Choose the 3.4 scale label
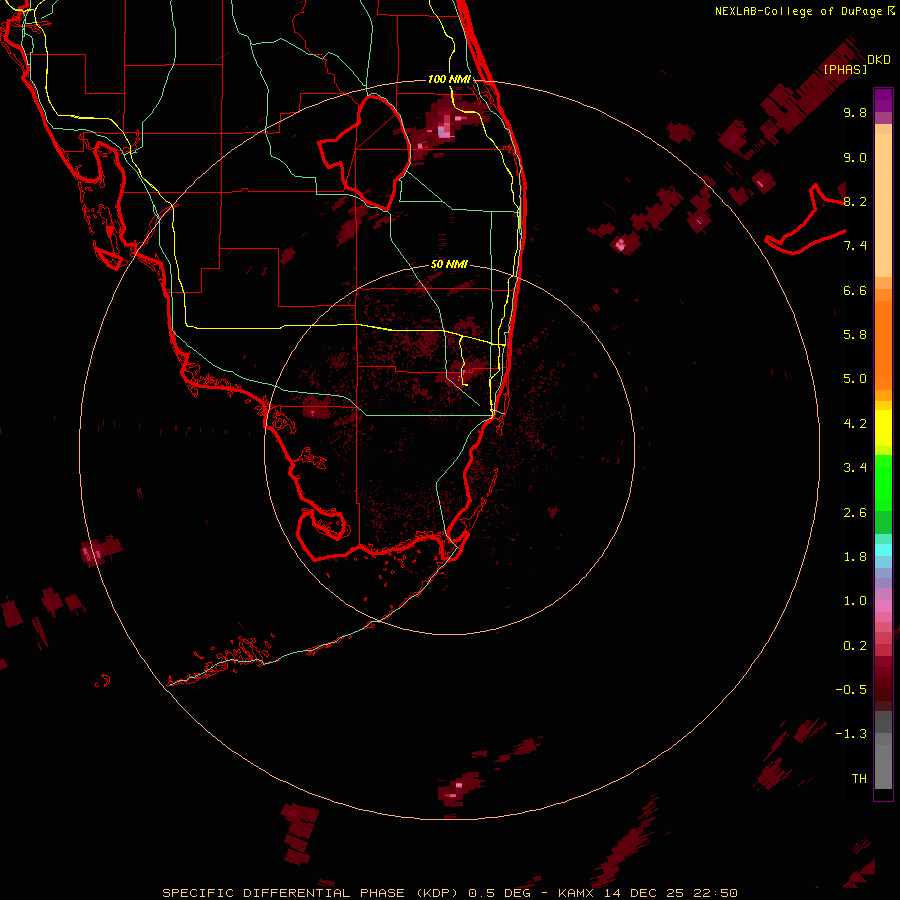 855,468
